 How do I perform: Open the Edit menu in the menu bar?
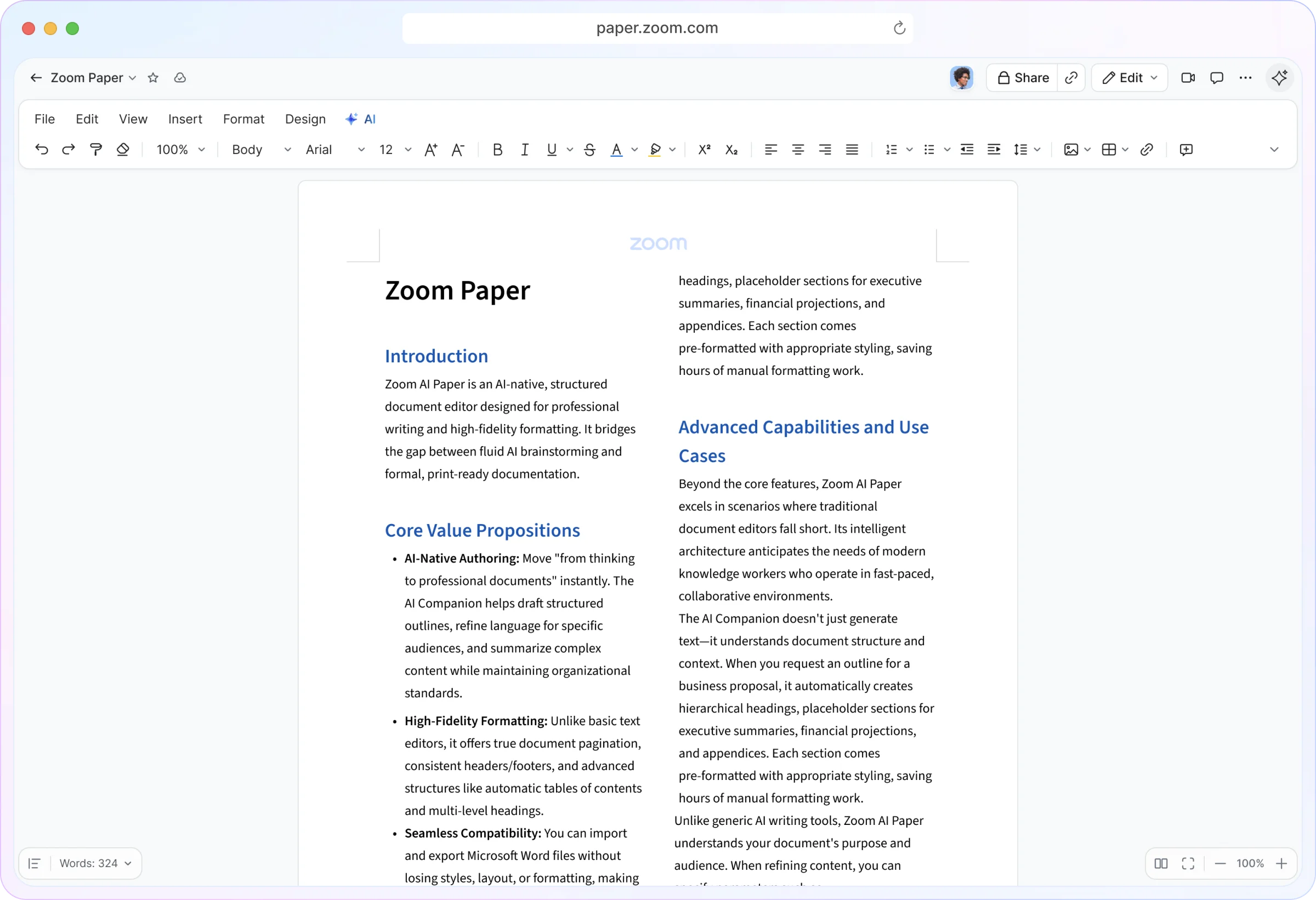87,119
